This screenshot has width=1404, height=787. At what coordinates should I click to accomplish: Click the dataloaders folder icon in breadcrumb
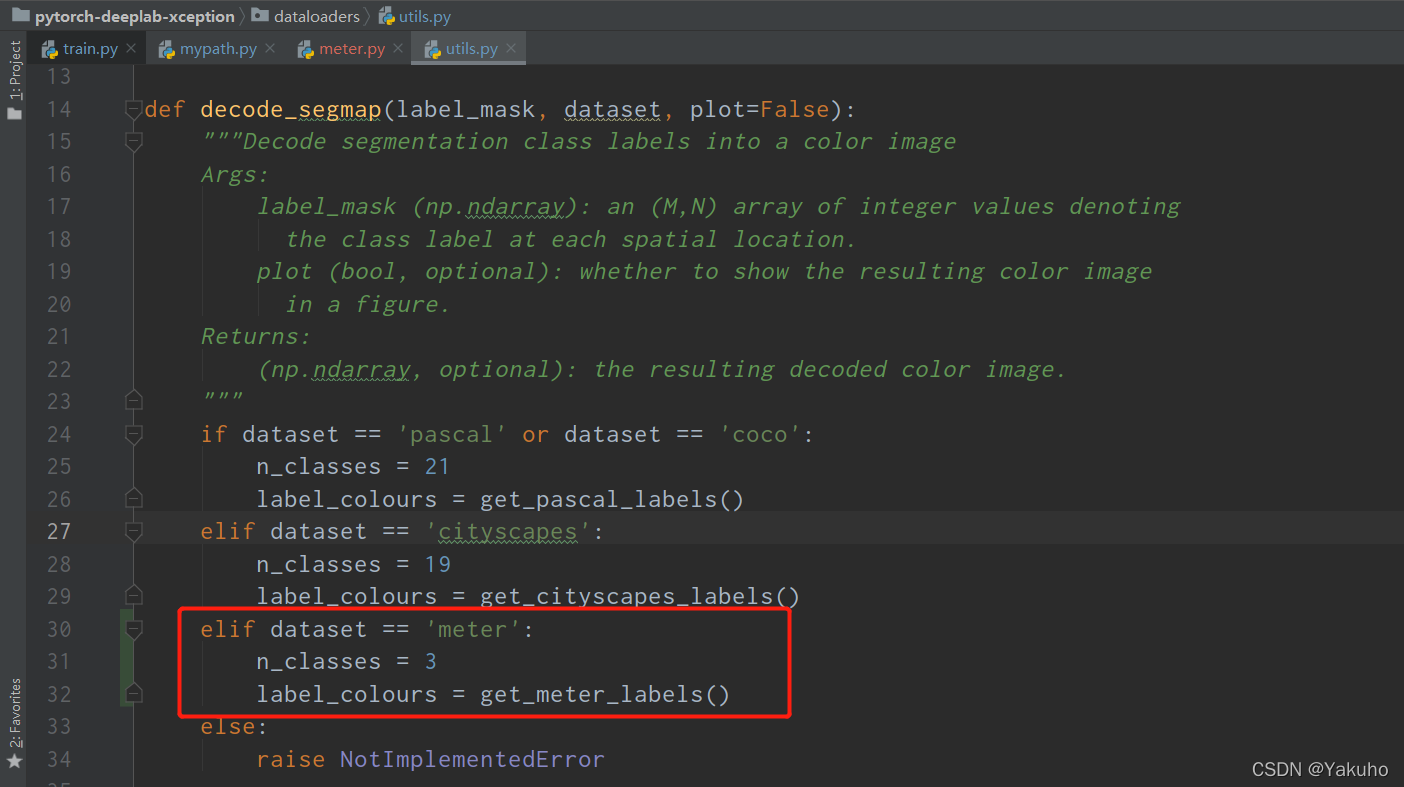pyautogui.click(x=259, y=16)
